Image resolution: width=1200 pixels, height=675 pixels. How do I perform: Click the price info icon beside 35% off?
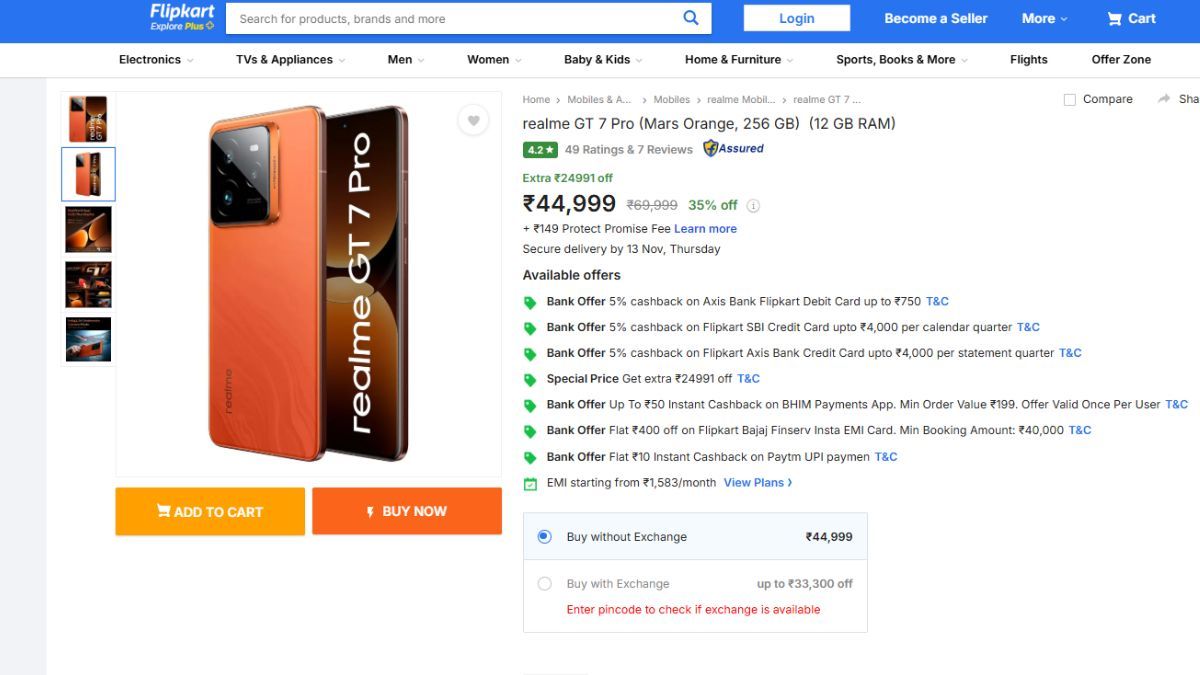(753, 206)
